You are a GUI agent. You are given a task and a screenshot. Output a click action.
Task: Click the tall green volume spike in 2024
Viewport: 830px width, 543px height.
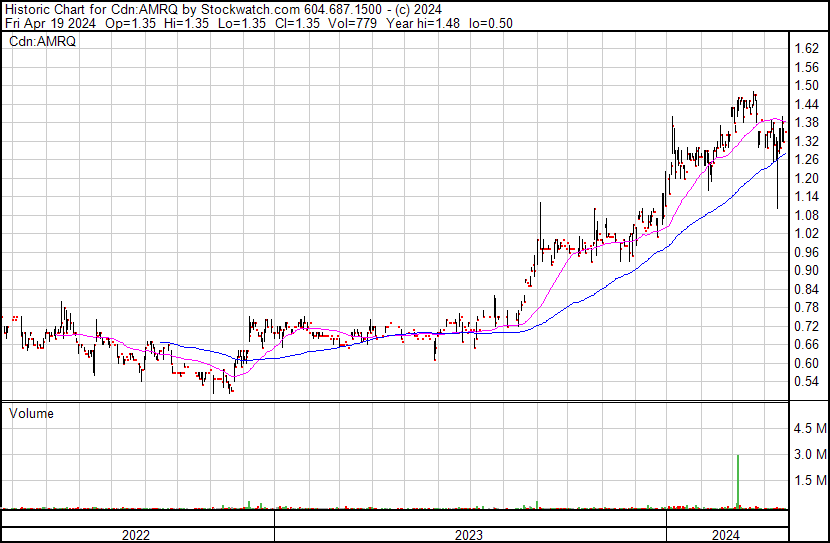[738, 482]
